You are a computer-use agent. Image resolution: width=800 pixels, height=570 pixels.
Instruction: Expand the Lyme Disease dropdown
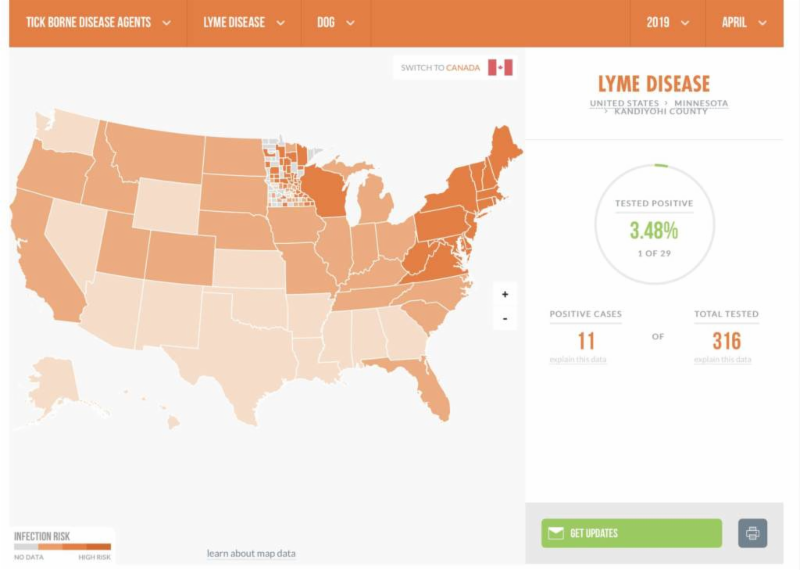pos(244,23)
